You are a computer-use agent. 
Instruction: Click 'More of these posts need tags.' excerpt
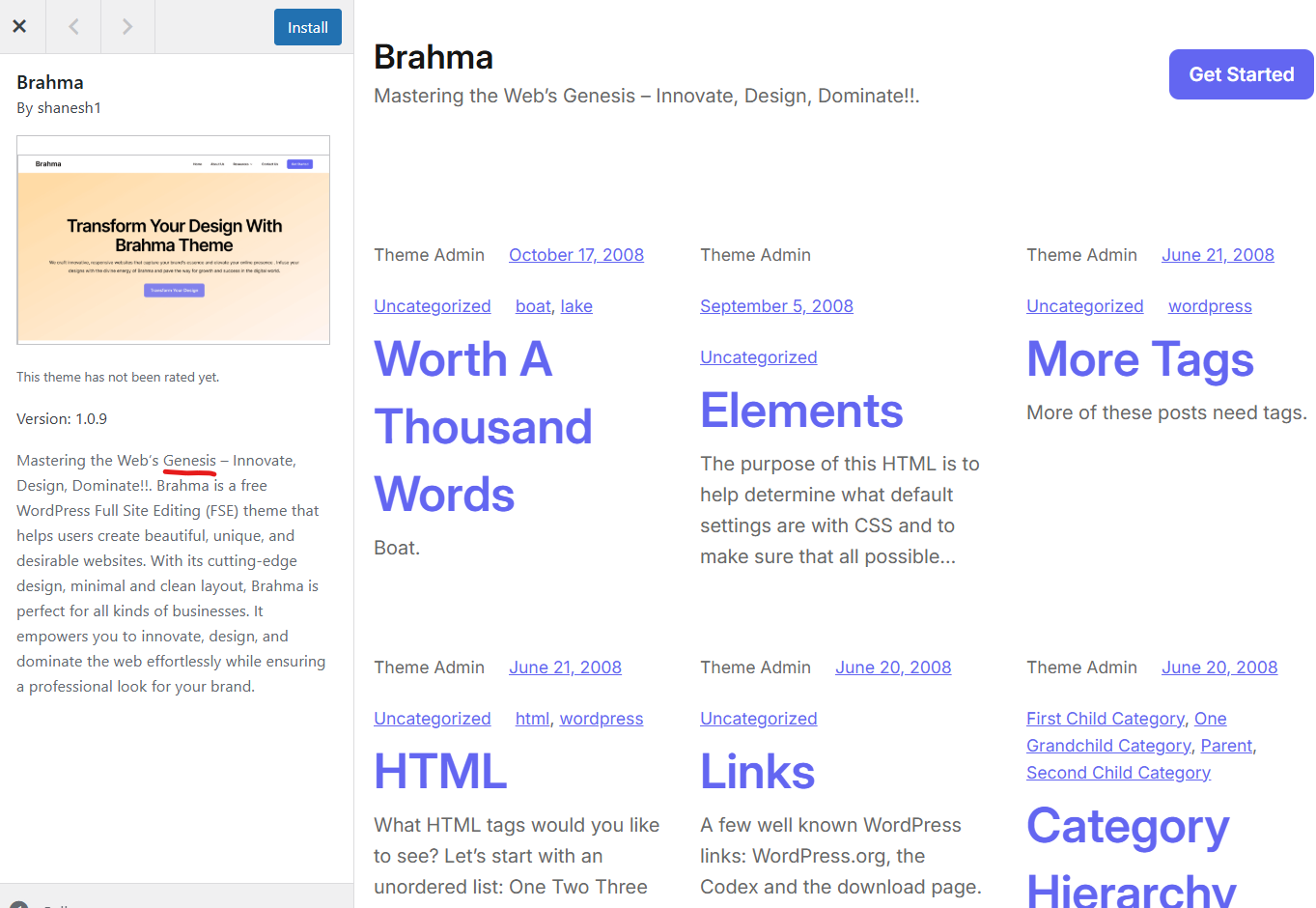(x=1166, y=412)
